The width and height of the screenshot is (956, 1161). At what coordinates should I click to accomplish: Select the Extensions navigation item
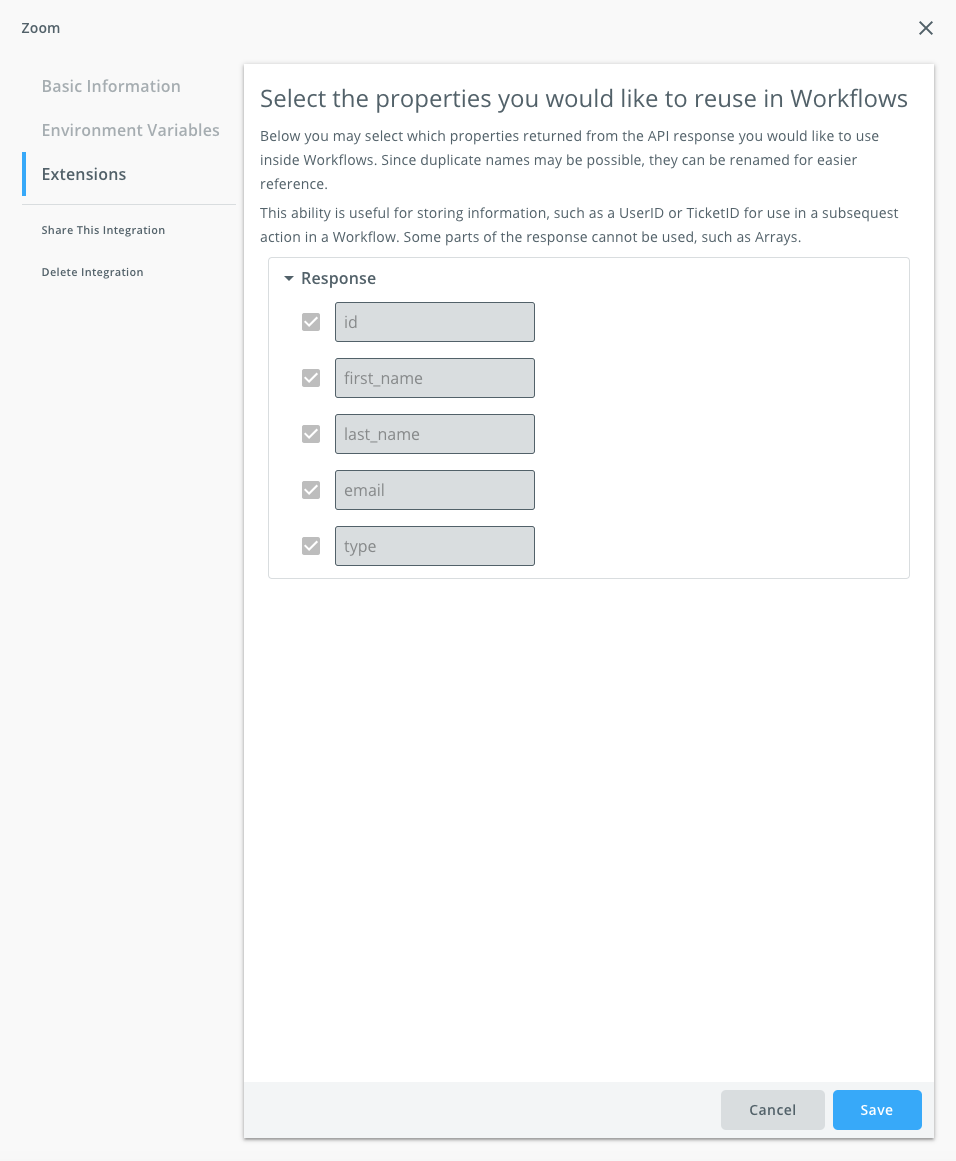[83, 174]
